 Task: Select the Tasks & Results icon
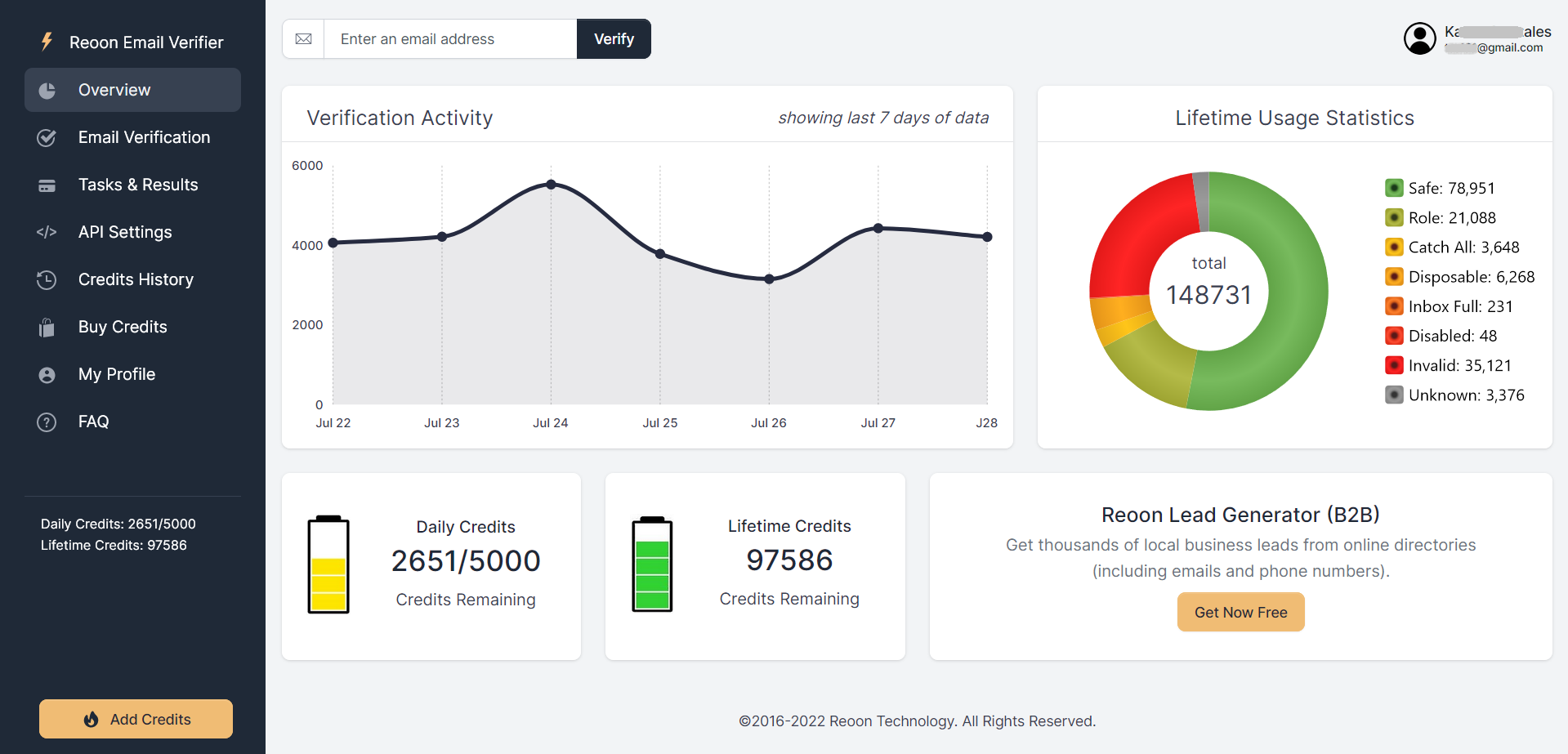click(x=47, y=185)
